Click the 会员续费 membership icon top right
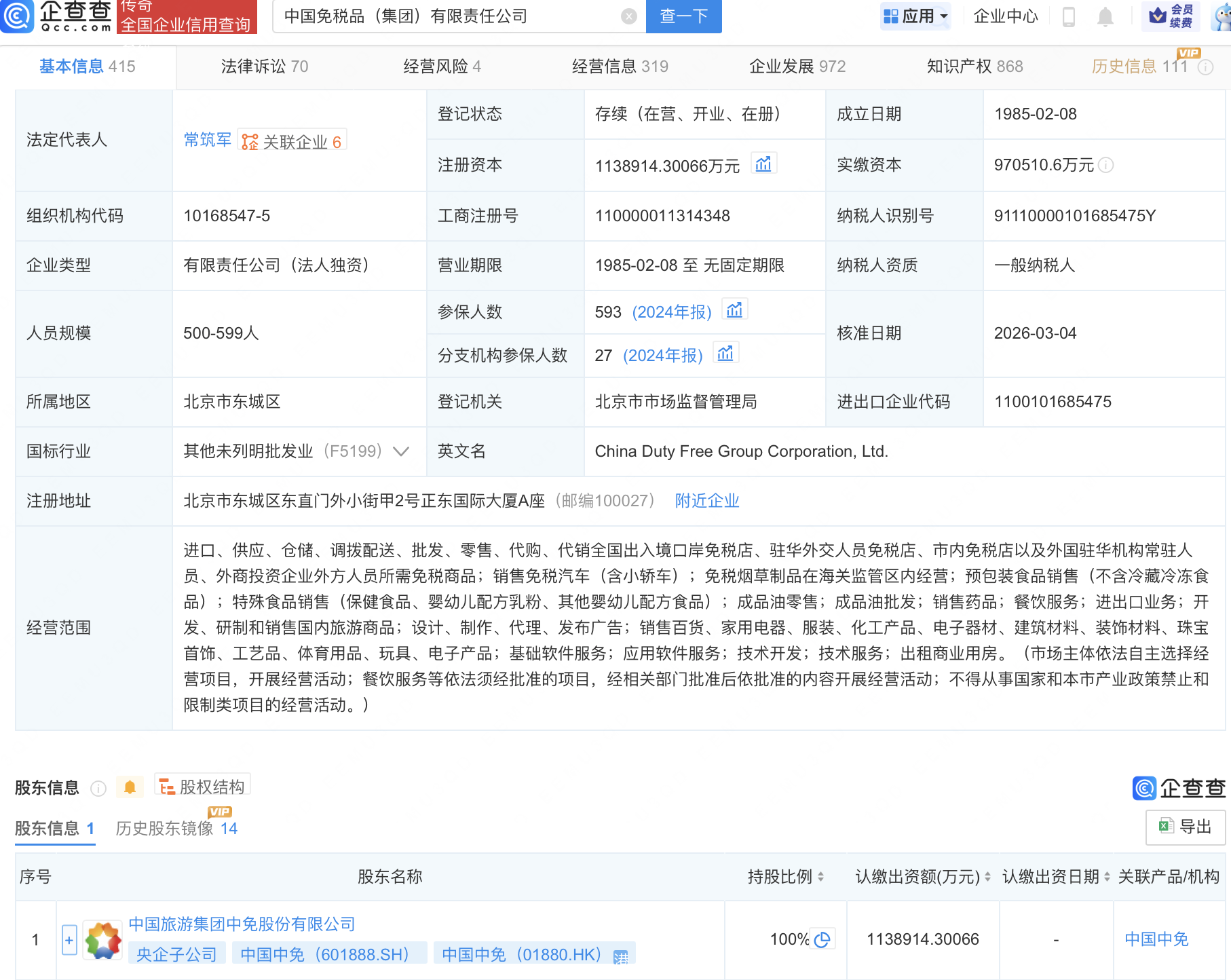Image resolution: width=1231 pixels, height=980 pixels. tap(1170, 16)
